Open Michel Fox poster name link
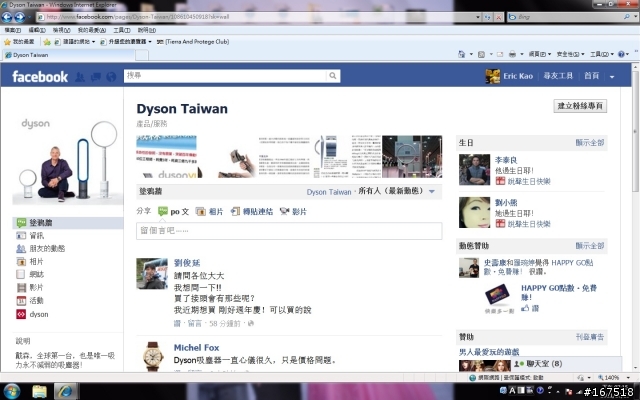 [x=196, y=348]
